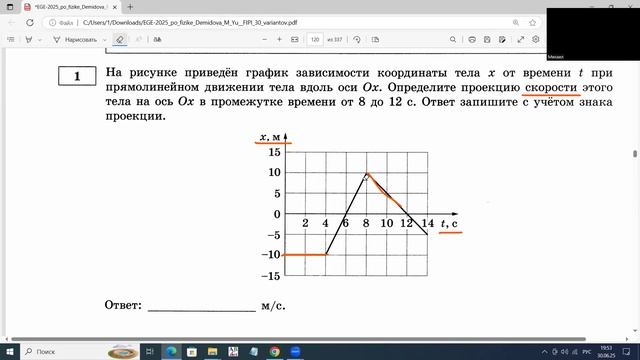
Task: Expand the highlighter options dropdown
Action: point(40,40)
